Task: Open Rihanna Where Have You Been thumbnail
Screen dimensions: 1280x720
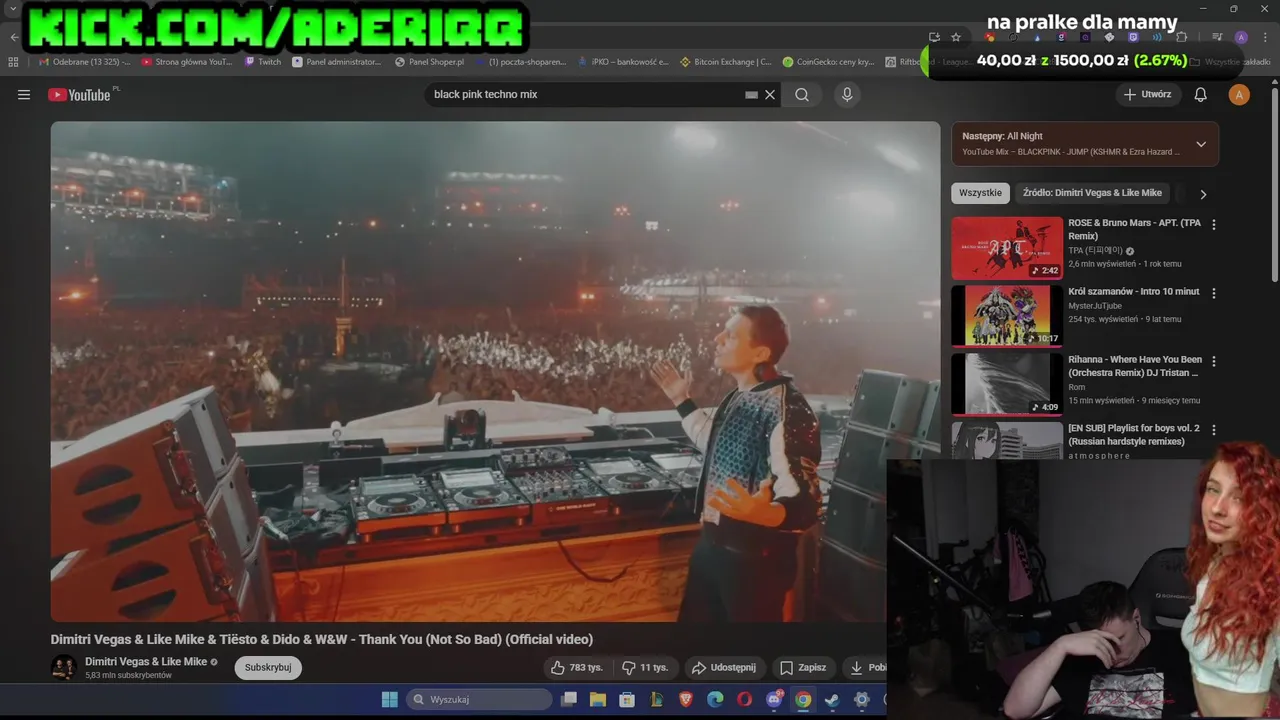Action: pos(1007,384)
